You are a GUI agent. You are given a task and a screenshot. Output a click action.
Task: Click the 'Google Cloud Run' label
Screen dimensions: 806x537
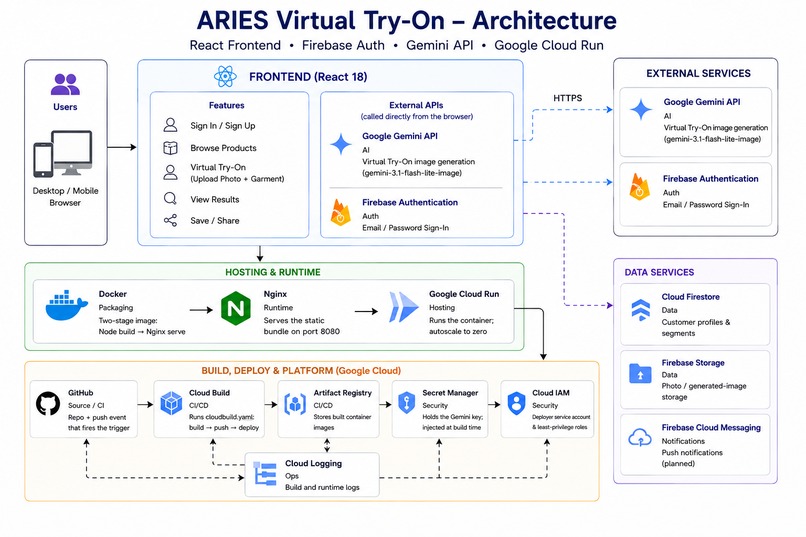click(x=464, y=294)
